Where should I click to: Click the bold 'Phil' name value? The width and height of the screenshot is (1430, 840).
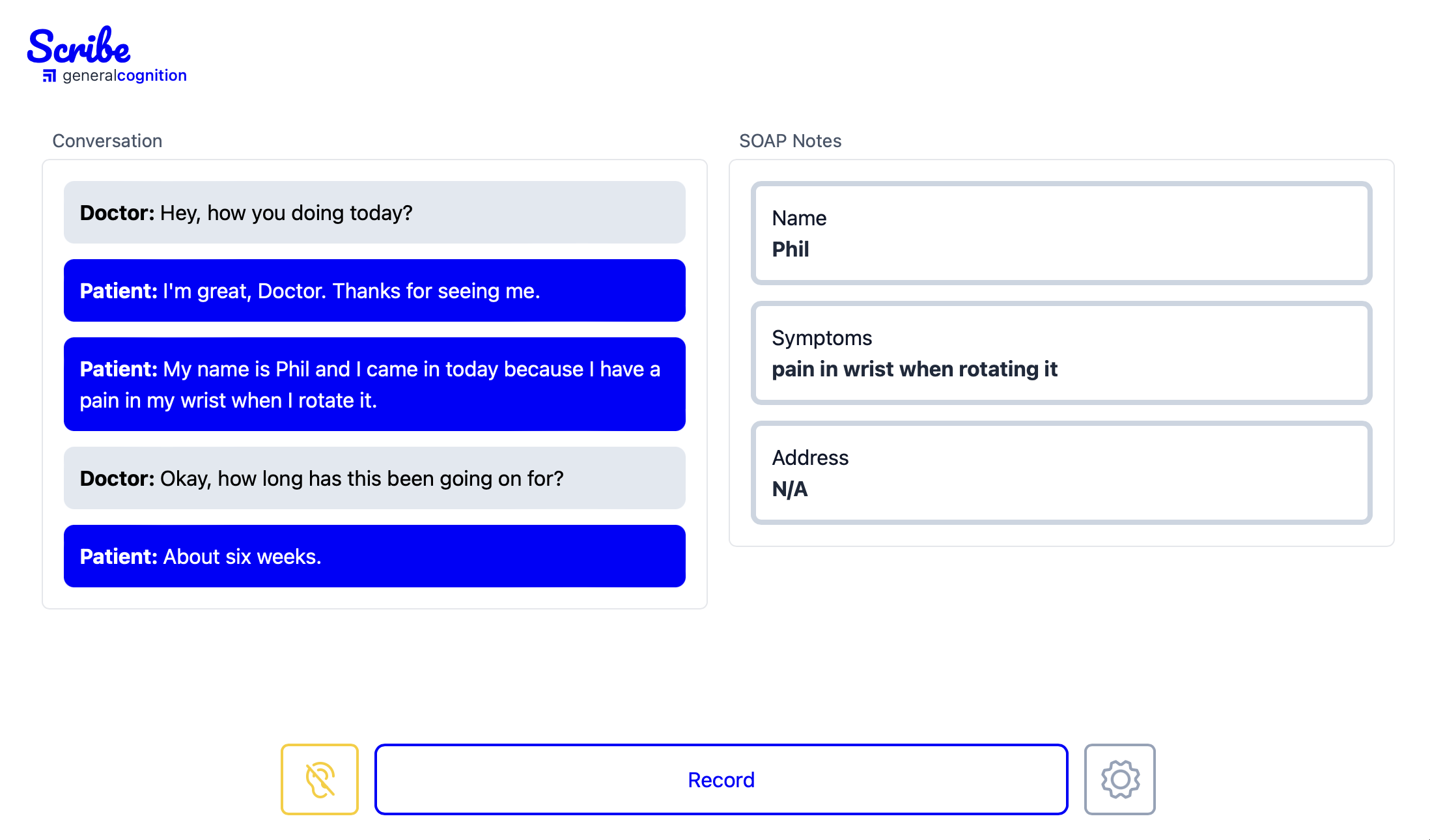(791, 249)
